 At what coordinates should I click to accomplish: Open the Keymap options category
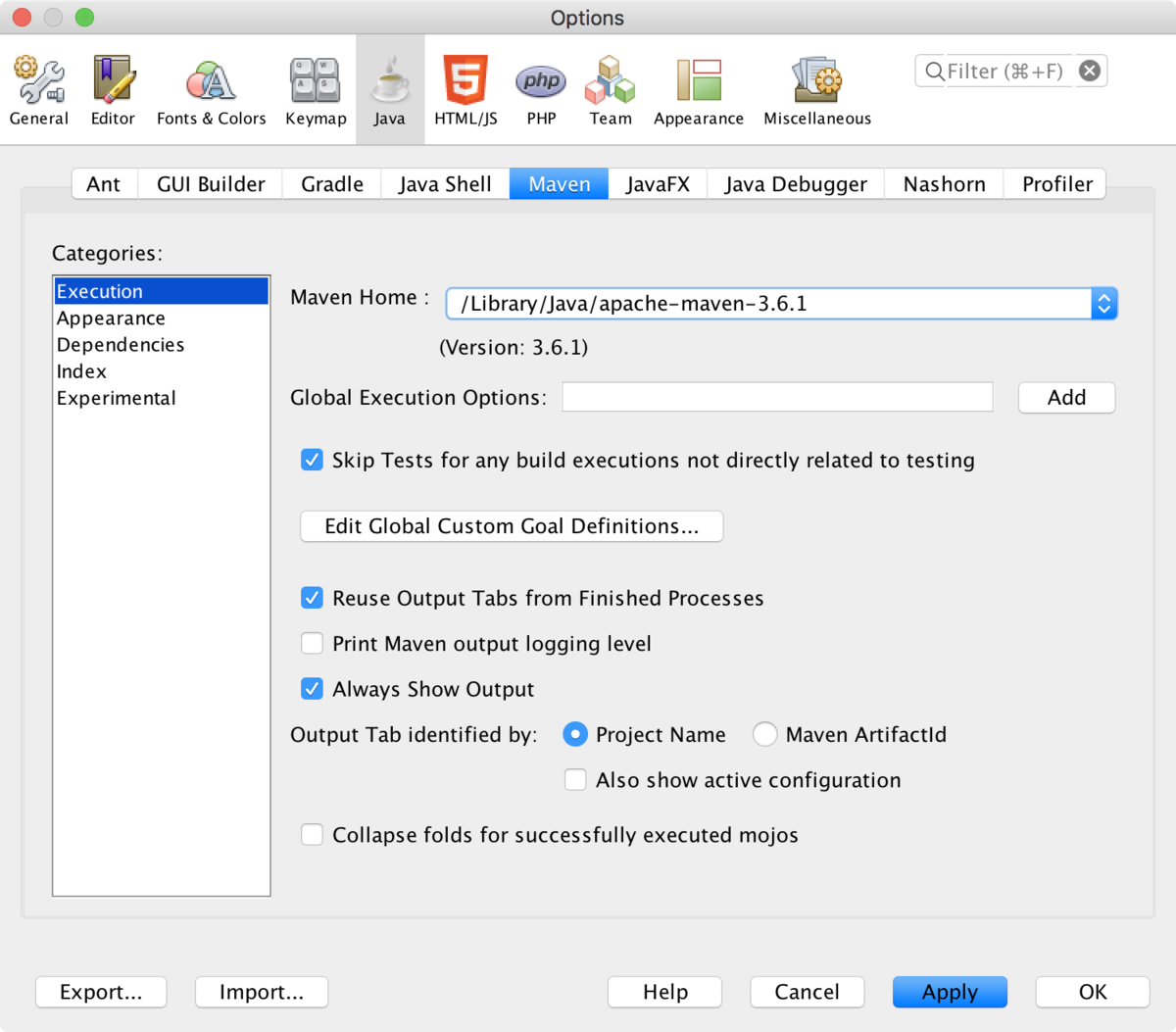coord(316,91)
